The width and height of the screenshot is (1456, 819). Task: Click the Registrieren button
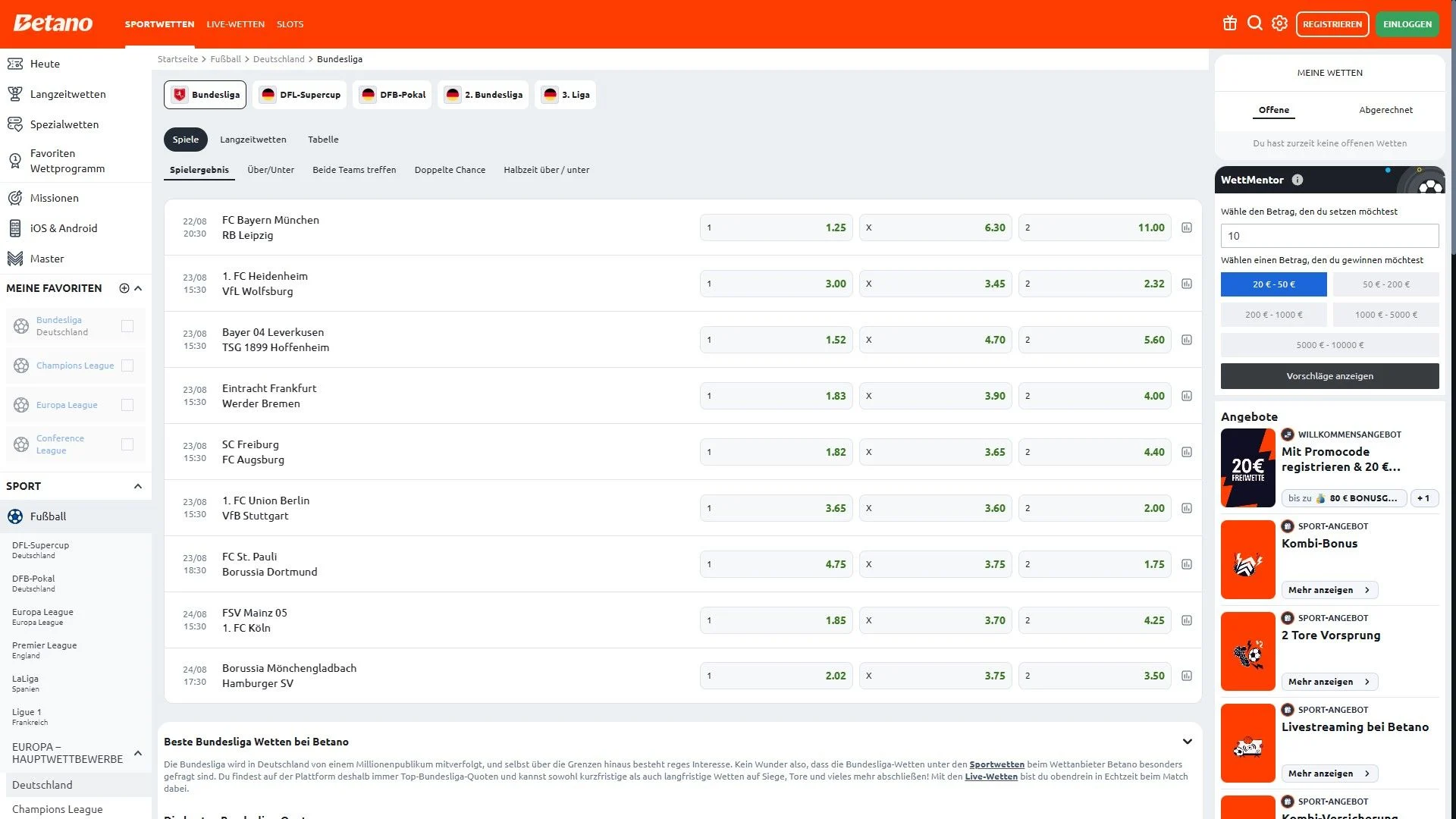point(1332,24)
